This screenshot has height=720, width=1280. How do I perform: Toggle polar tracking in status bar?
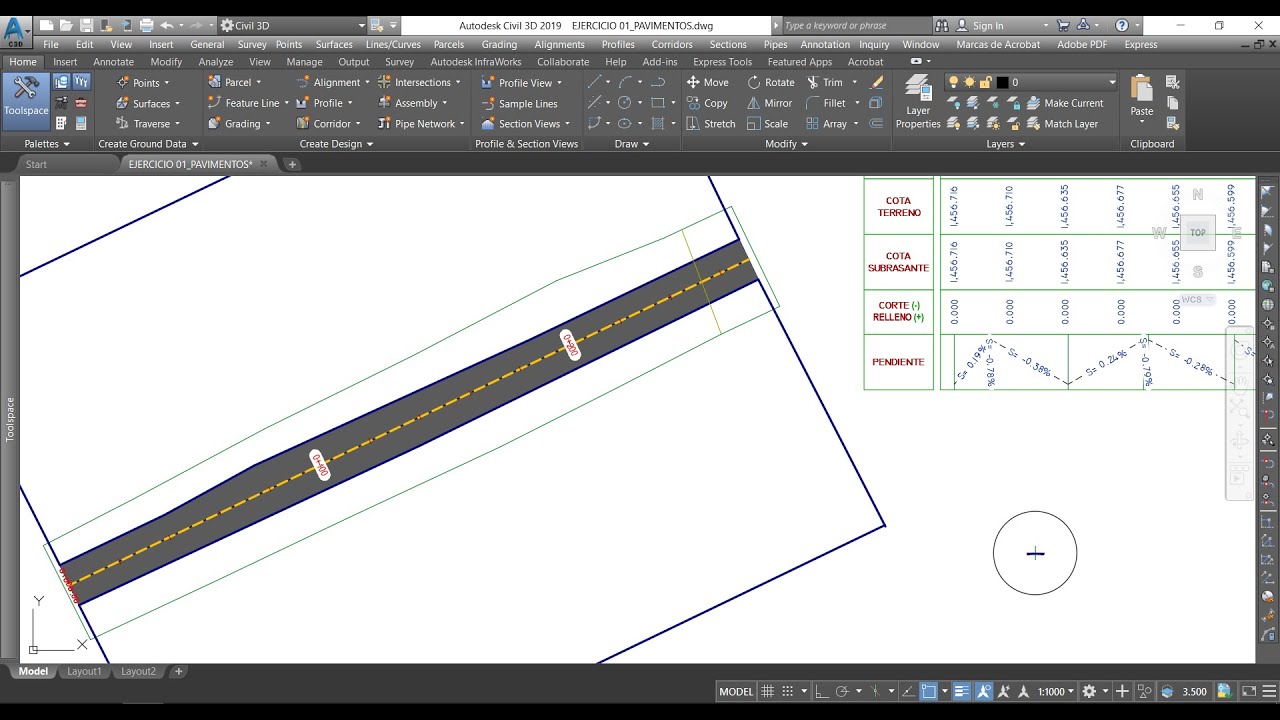842,691
